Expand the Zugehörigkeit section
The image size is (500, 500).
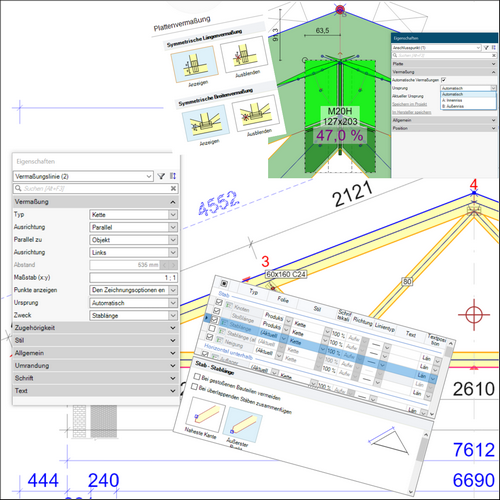coord(95,328)
